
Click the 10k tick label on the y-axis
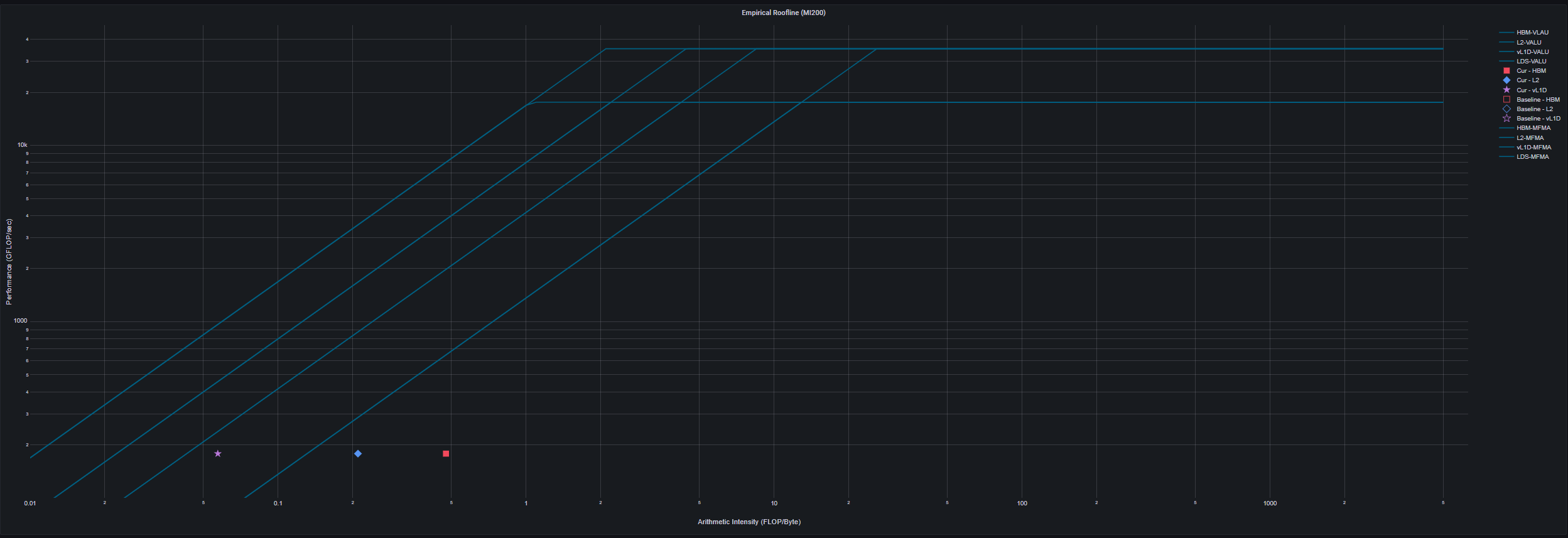click(x=23, y=145)
